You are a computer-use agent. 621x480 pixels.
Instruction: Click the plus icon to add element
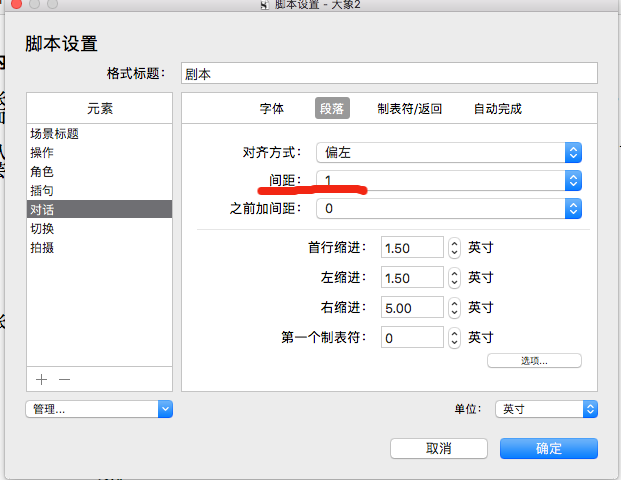tap(41, 379)
